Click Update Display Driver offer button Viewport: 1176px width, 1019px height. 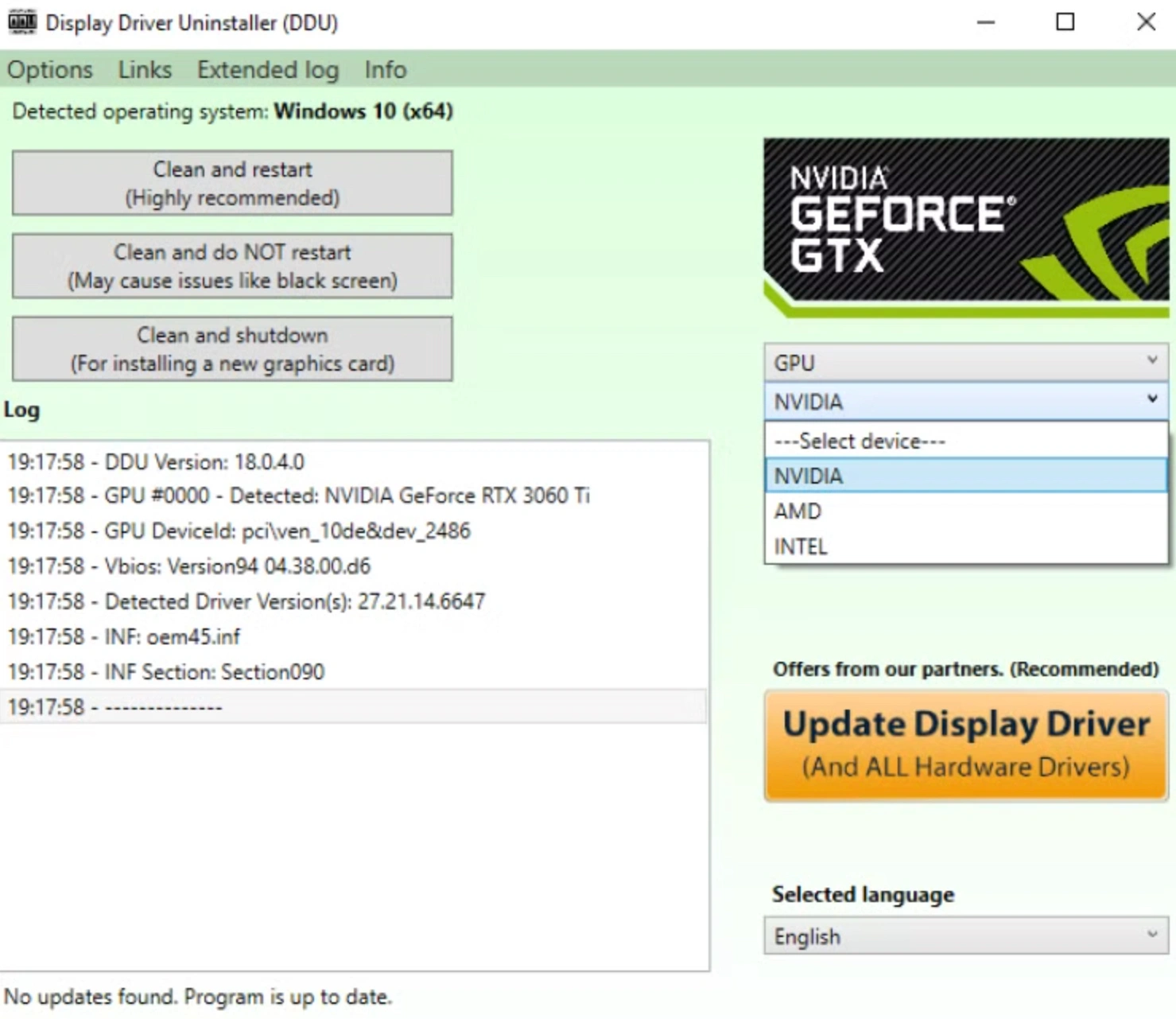[966, 745]
